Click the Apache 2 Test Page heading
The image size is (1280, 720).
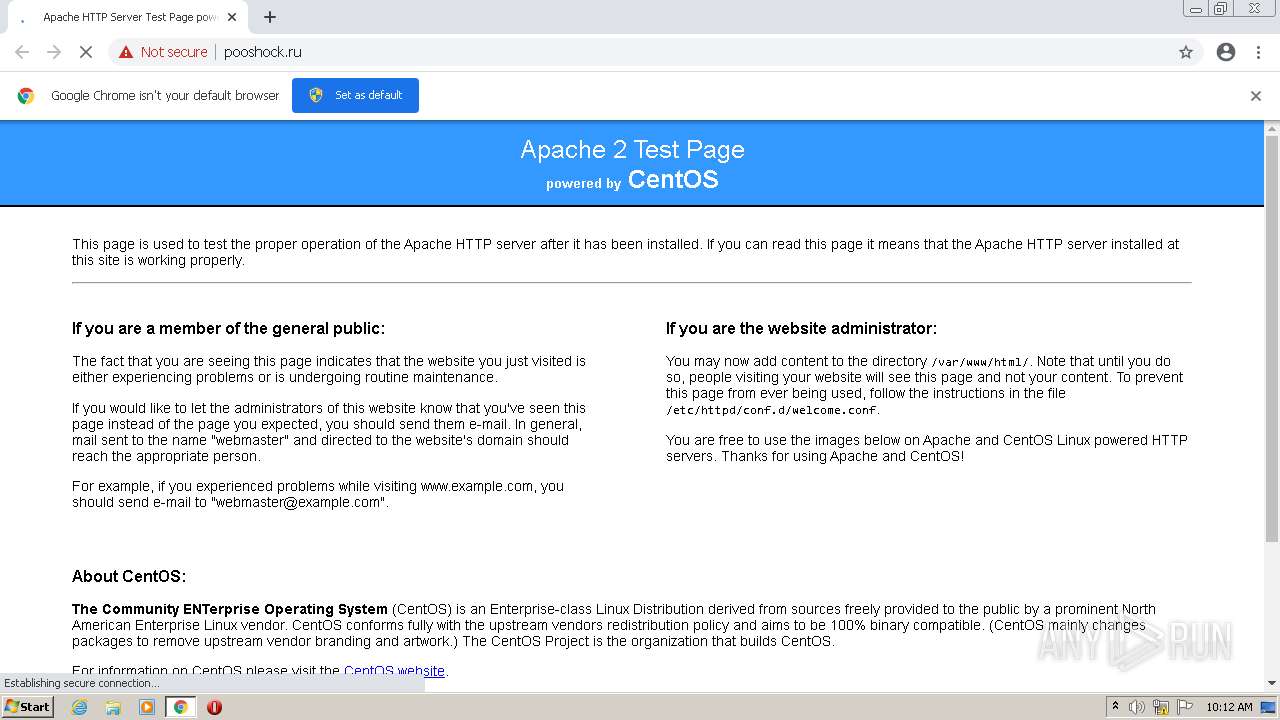click(632, 149)
